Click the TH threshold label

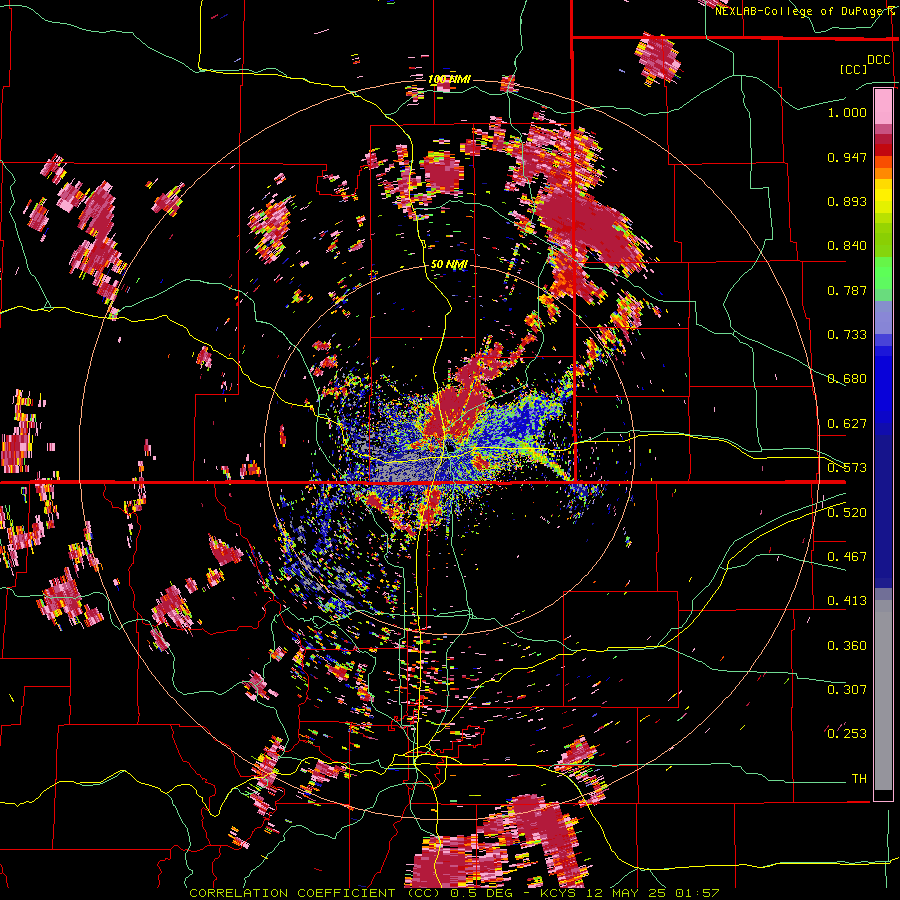[859, 779]
